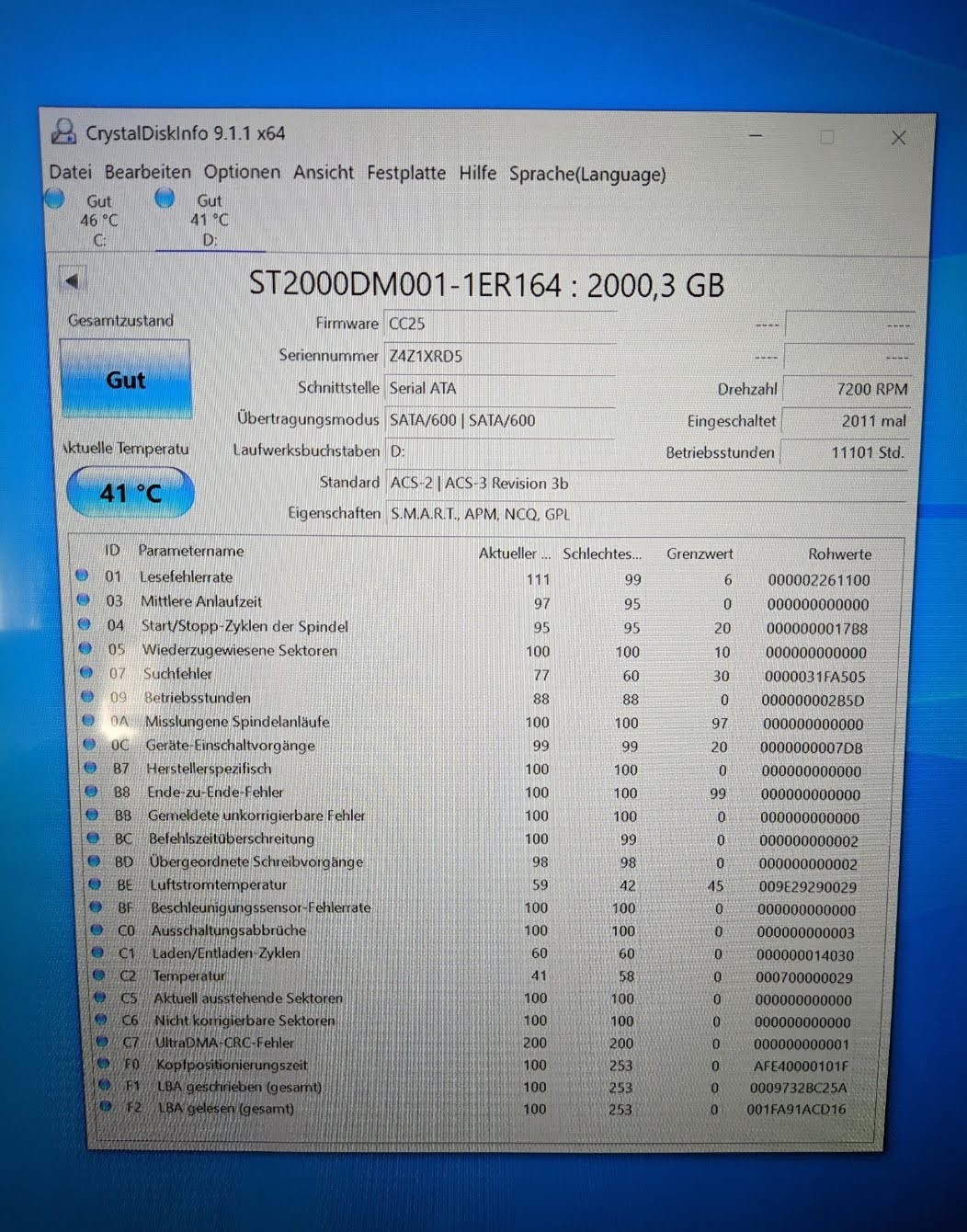This screenshot has width=967, height=1232.
Task: Click status dot of Betriebsstunden row 09
Action: pos(86,696)
